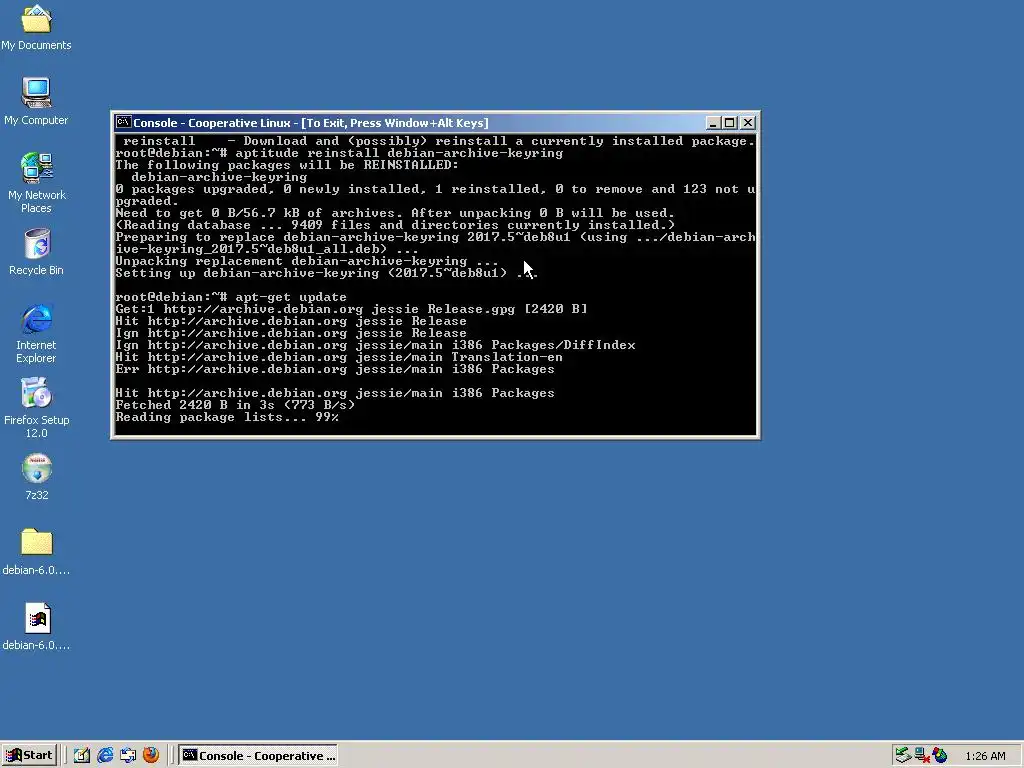The height and width of the screenshot is (768, 1024).
Task: Click the 'apt-get update' command line
Action: tap(231, 297)
